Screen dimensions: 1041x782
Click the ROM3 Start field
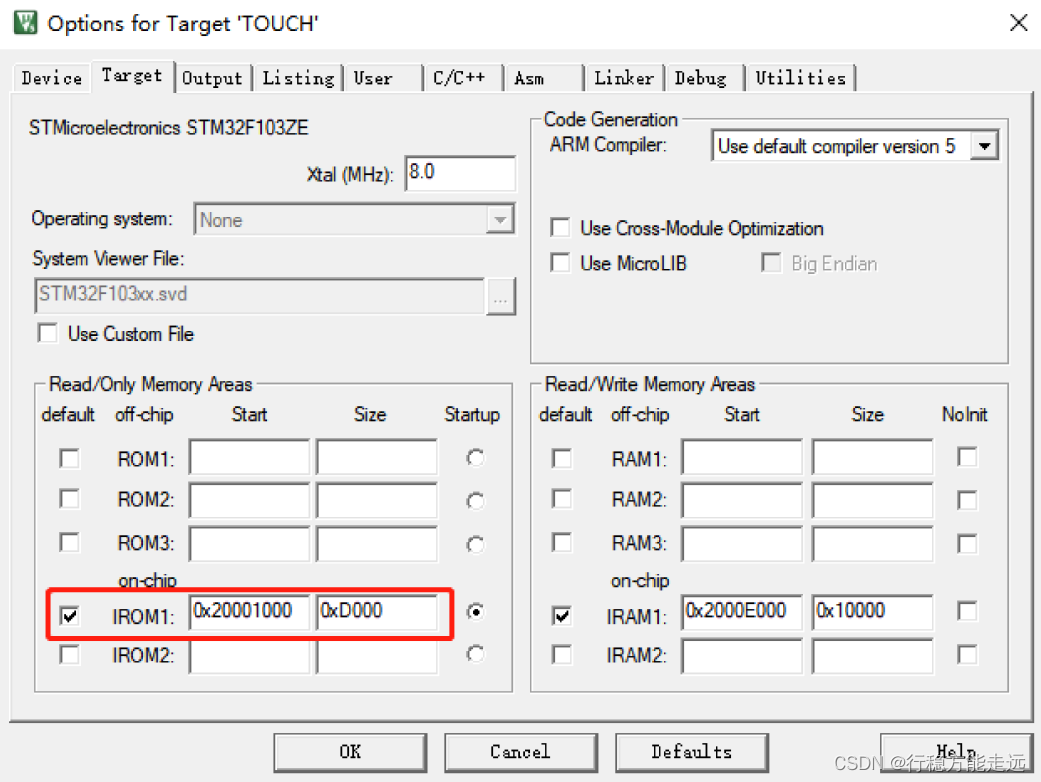tap(249, 544)
